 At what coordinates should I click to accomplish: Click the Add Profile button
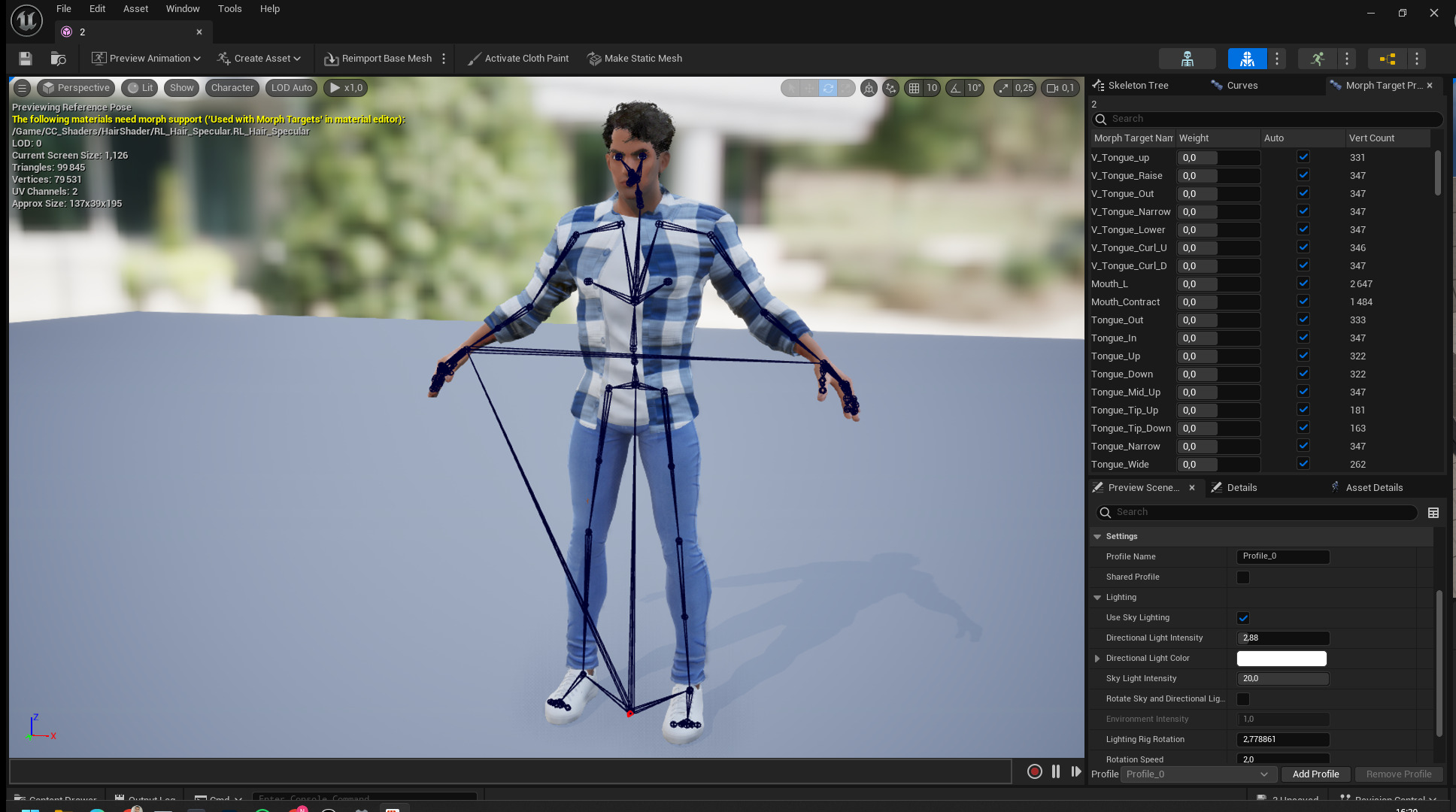click(x=1315, y=774)
